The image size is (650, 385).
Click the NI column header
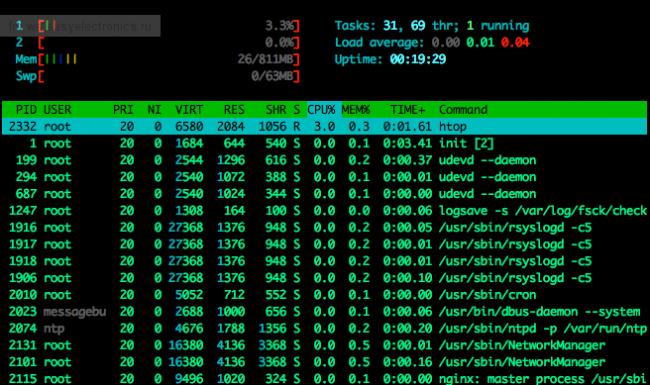(x=154, y=110)
